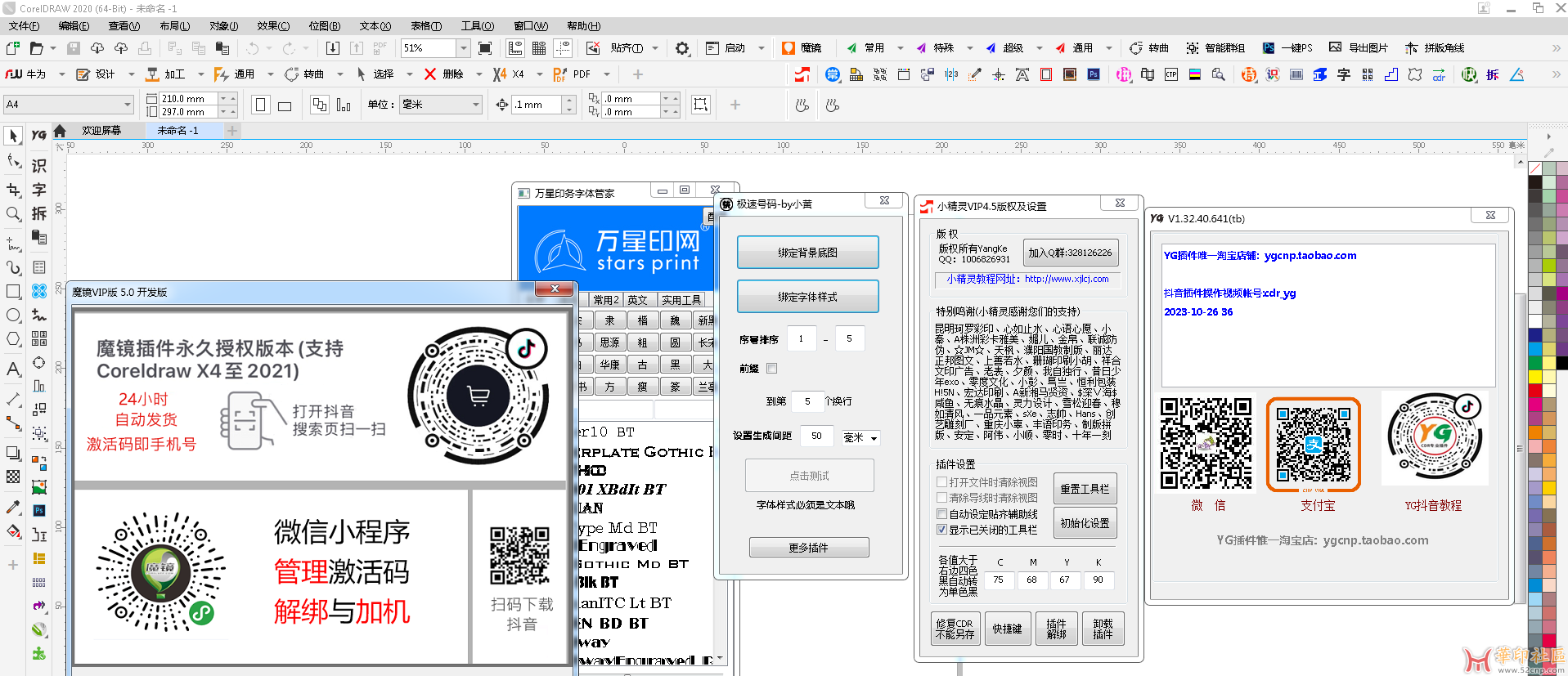Image resolution: width=1568 pixels, height=676 pixels.
Task: Open the 效果 menu
Action: coord(273,26)
